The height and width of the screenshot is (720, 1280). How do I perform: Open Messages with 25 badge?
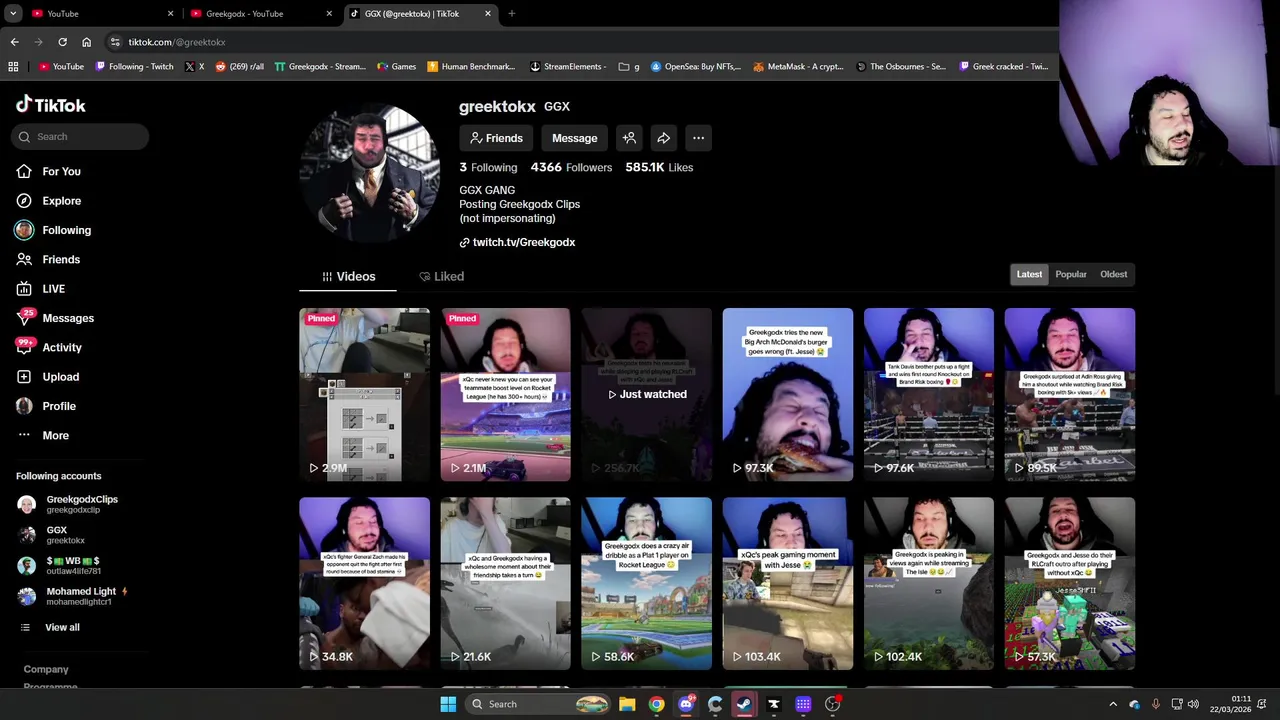[x=56, y=318]
